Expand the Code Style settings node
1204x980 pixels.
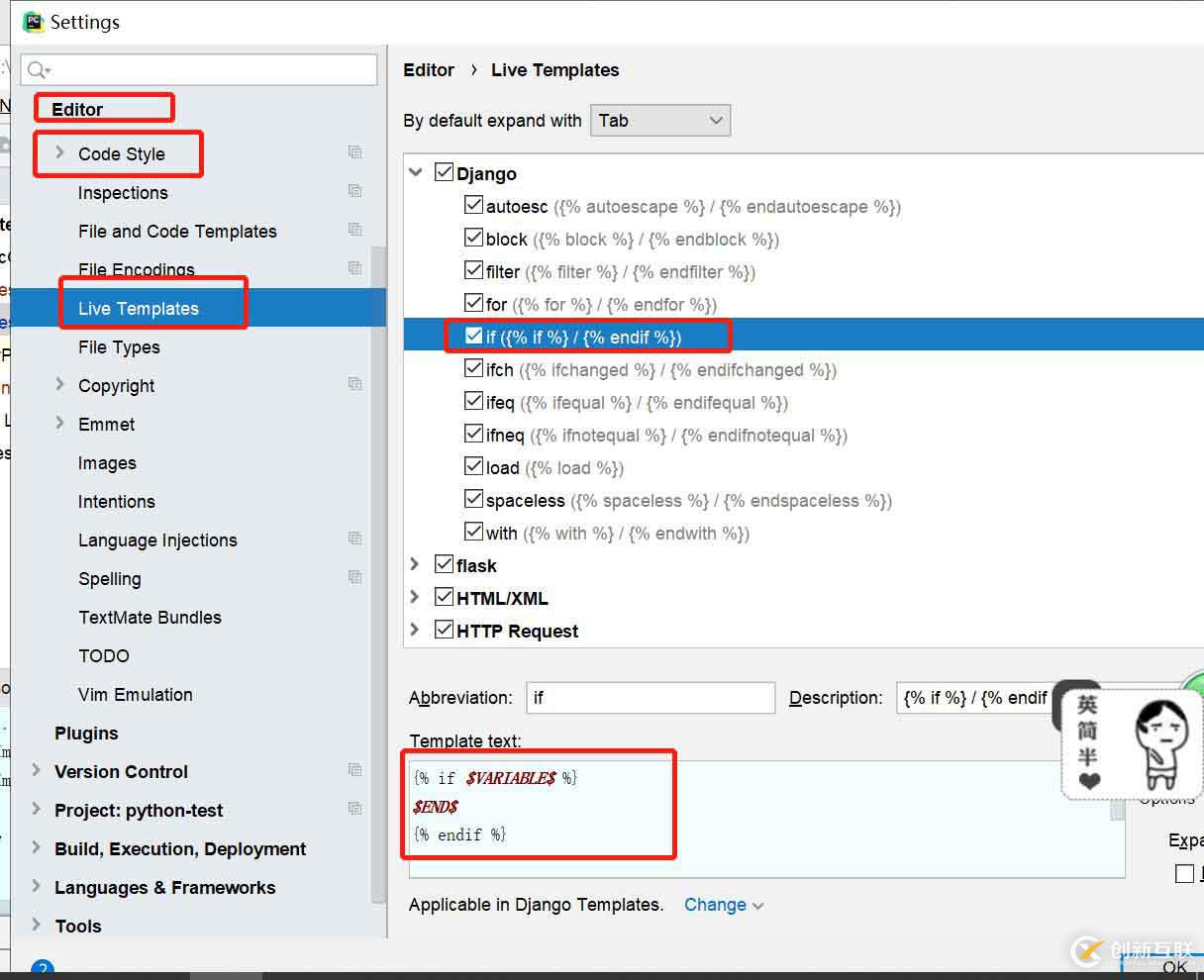[x=59, y=152]
